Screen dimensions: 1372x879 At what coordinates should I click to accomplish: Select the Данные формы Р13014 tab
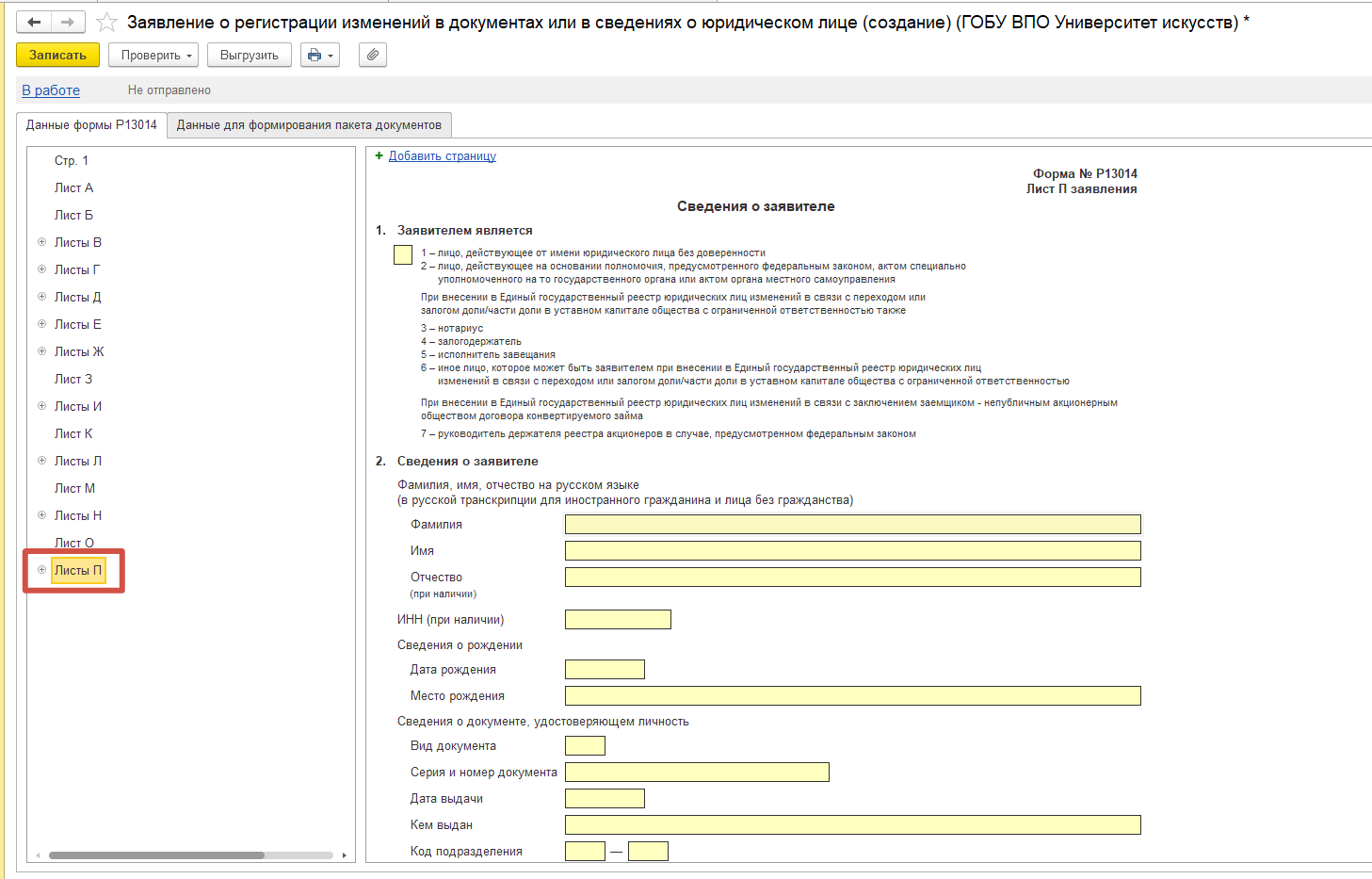point(91,125)
